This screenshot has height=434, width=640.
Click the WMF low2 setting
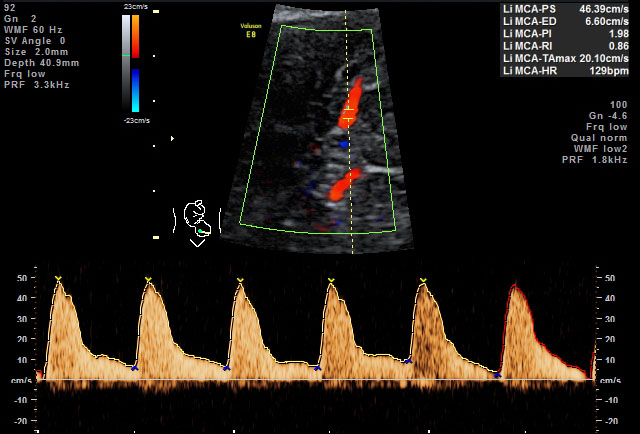click(x=600, y=149)
